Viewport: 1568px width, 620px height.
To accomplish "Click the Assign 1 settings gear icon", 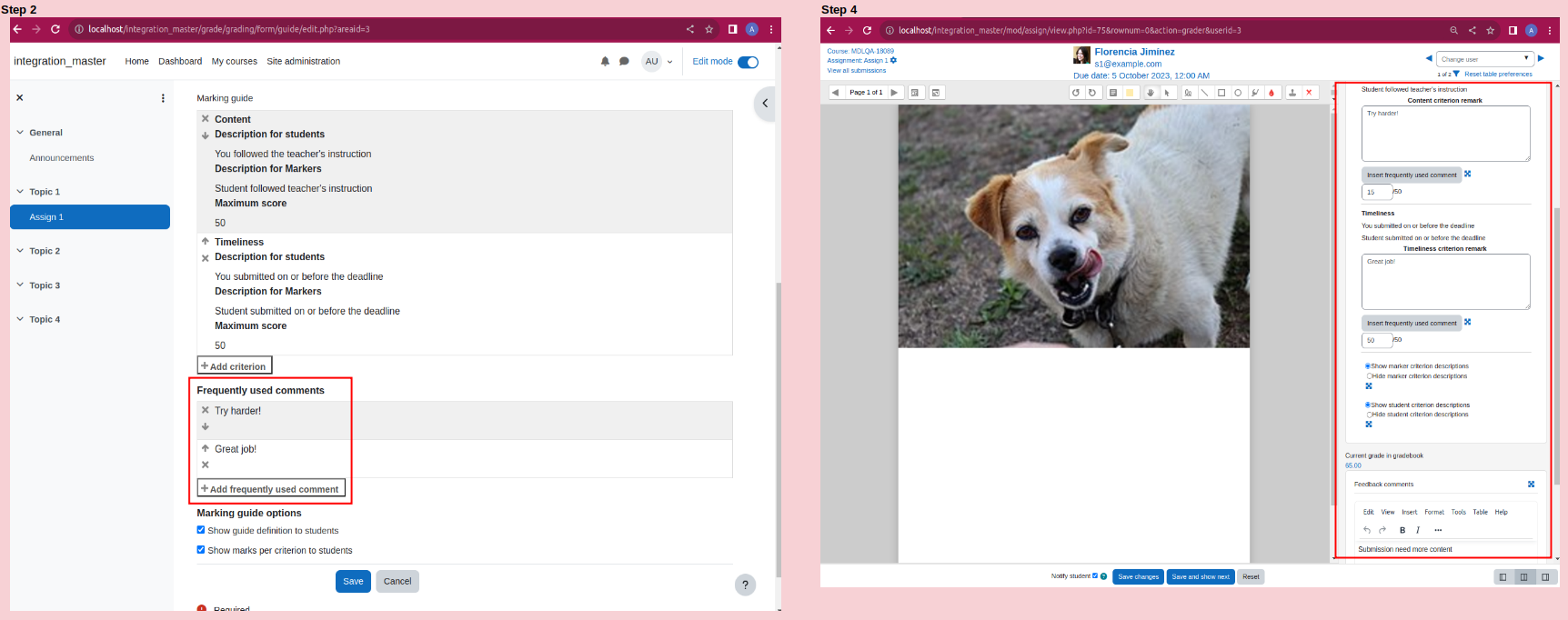I will coord(893,61).
